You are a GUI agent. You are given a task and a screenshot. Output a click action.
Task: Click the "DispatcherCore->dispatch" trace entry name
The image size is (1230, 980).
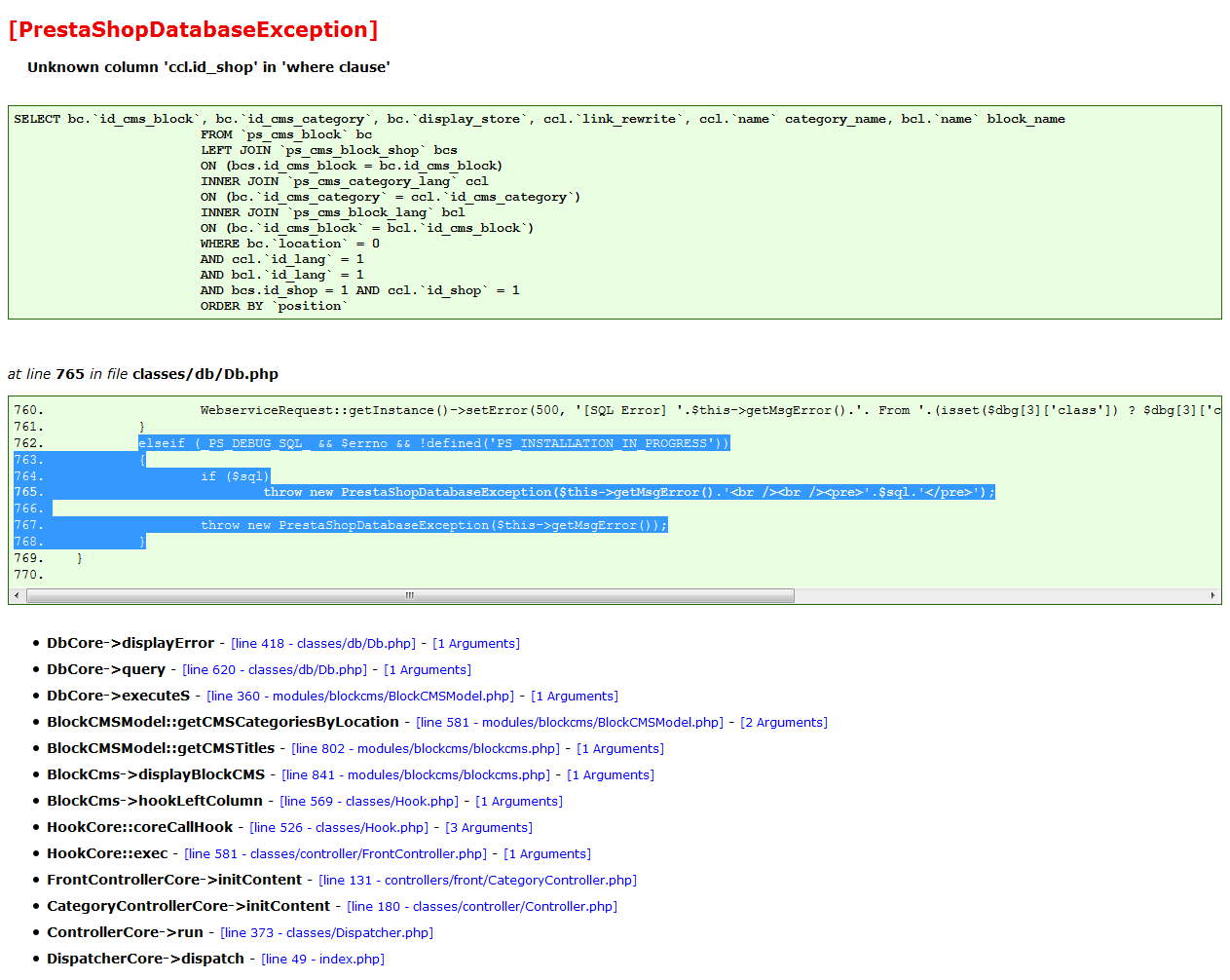click(x=146, y=960)
